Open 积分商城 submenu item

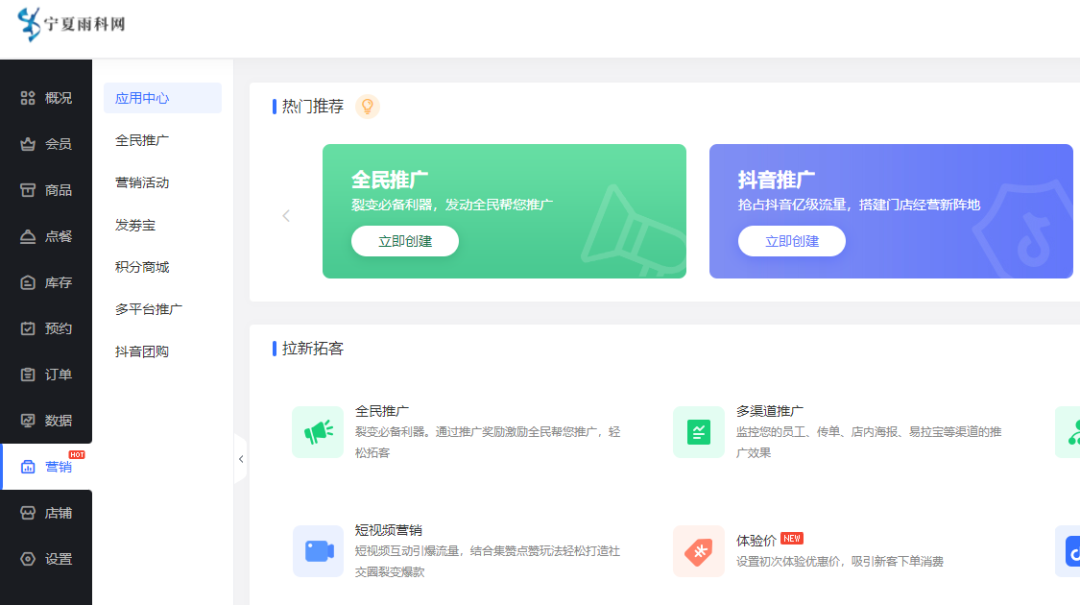(142, 267)
